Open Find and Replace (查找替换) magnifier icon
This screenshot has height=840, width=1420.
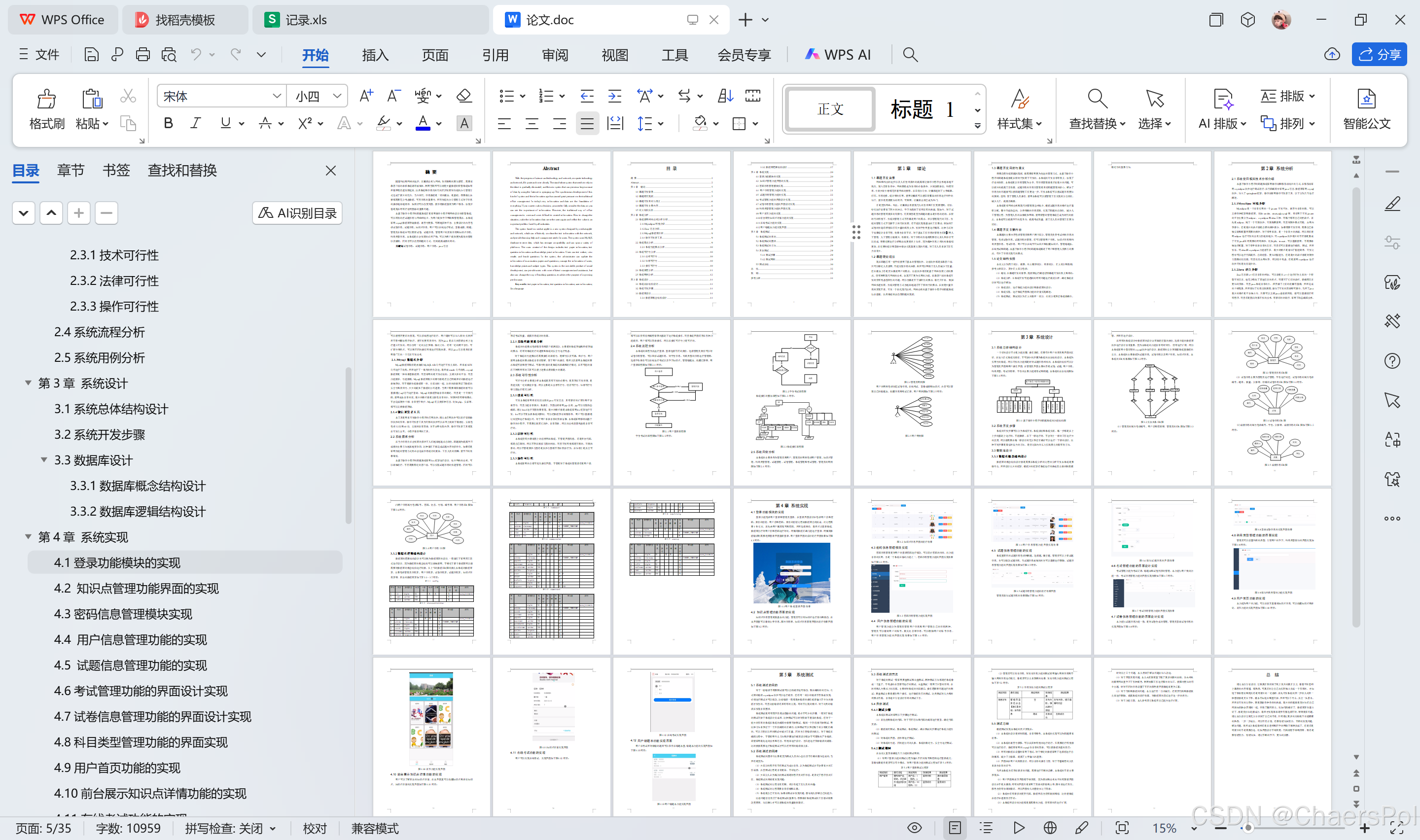pyautogui.click(x=1097, y=99)
